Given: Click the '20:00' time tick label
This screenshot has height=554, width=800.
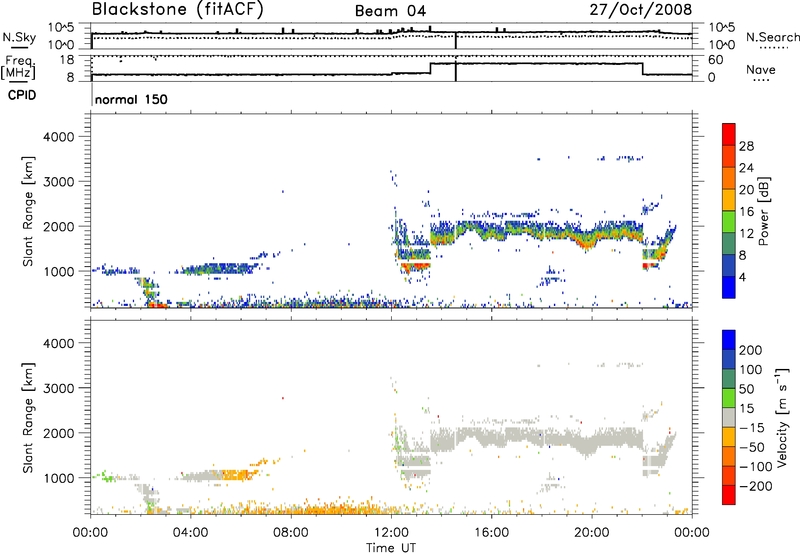Looking at the screenshot, I should click(x=592, y=533).
